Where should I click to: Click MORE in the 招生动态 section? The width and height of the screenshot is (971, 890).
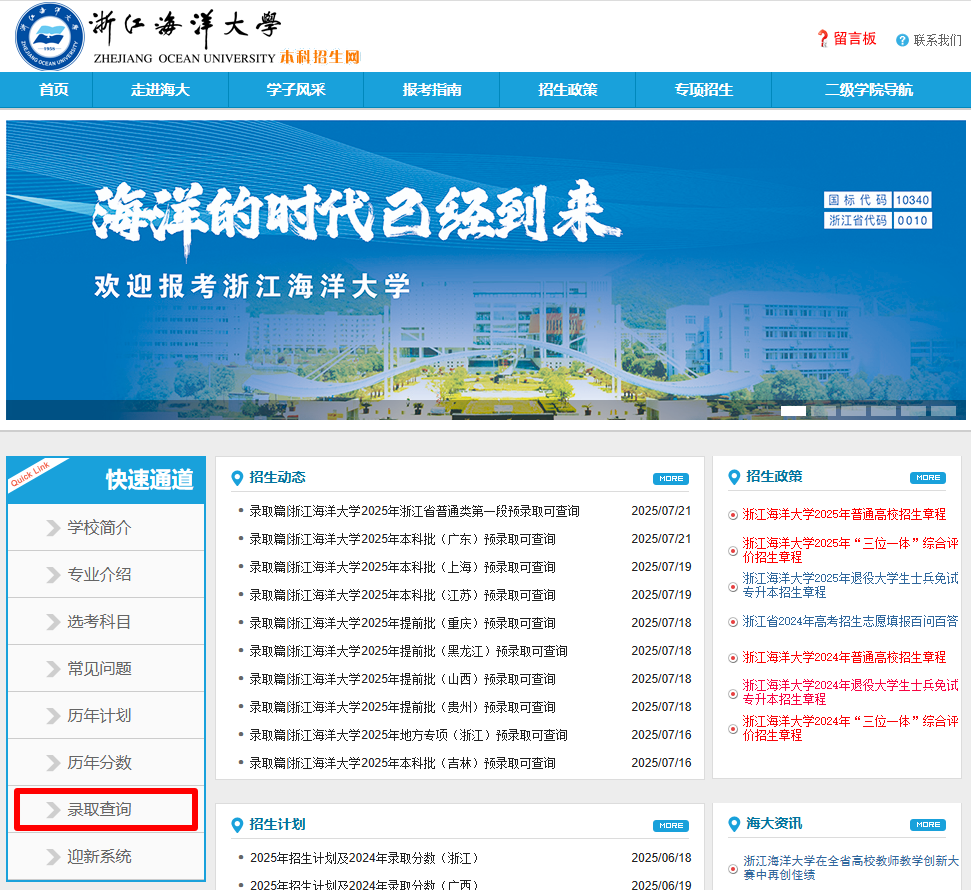(x=671, y=479)
